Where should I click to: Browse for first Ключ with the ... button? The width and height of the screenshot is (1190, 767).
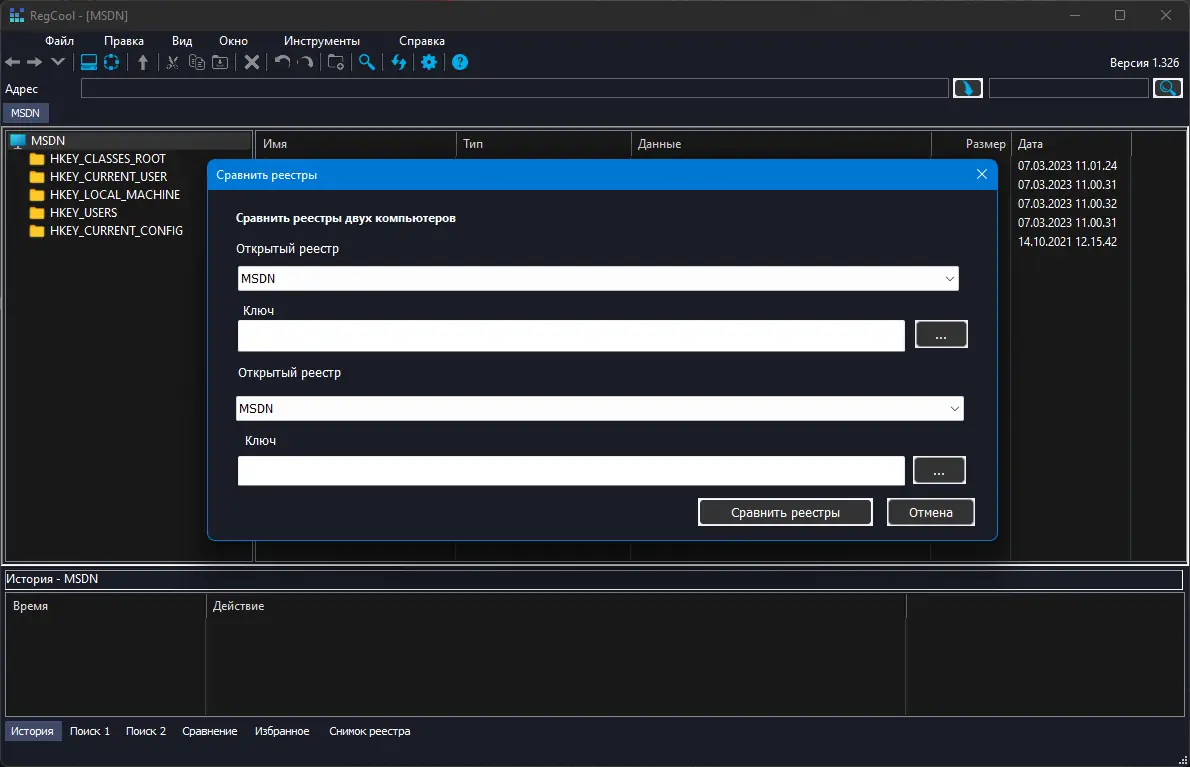click(941, 336)
